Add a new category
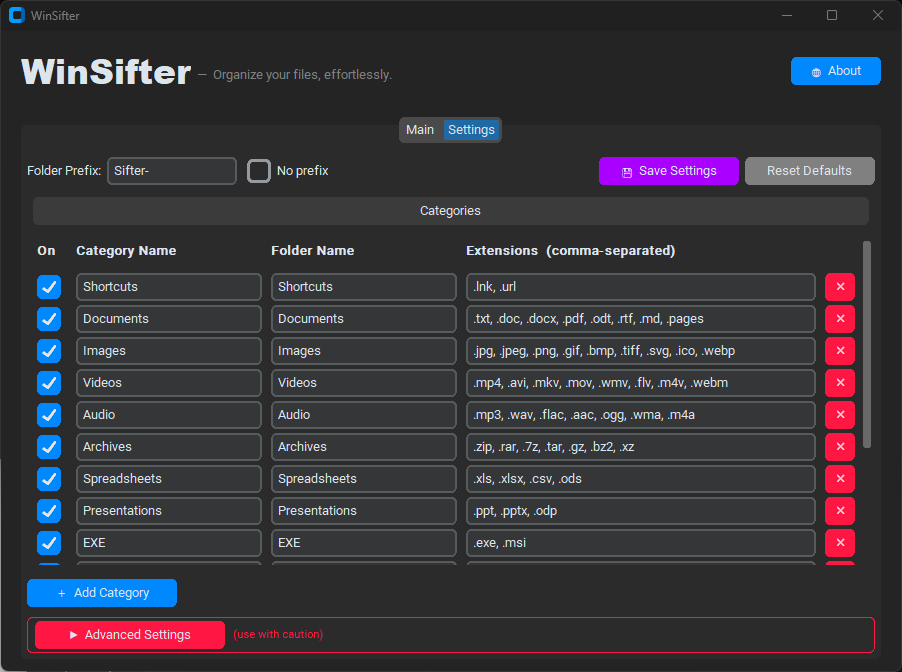 [x=102, y=593]
